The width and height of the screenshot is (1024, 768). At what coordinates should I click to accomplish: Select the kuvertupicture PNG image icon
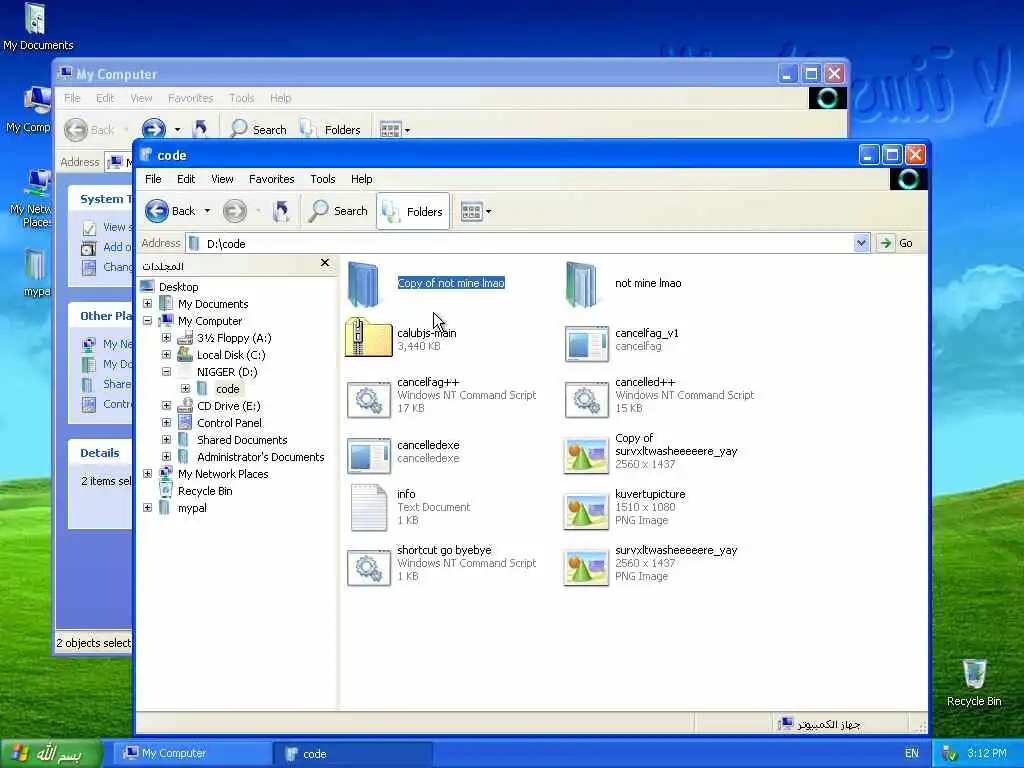coord(586,511)
